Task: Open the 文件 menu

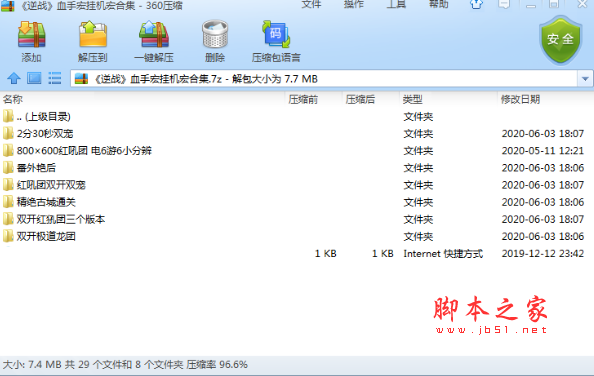Action: [311, 4]
